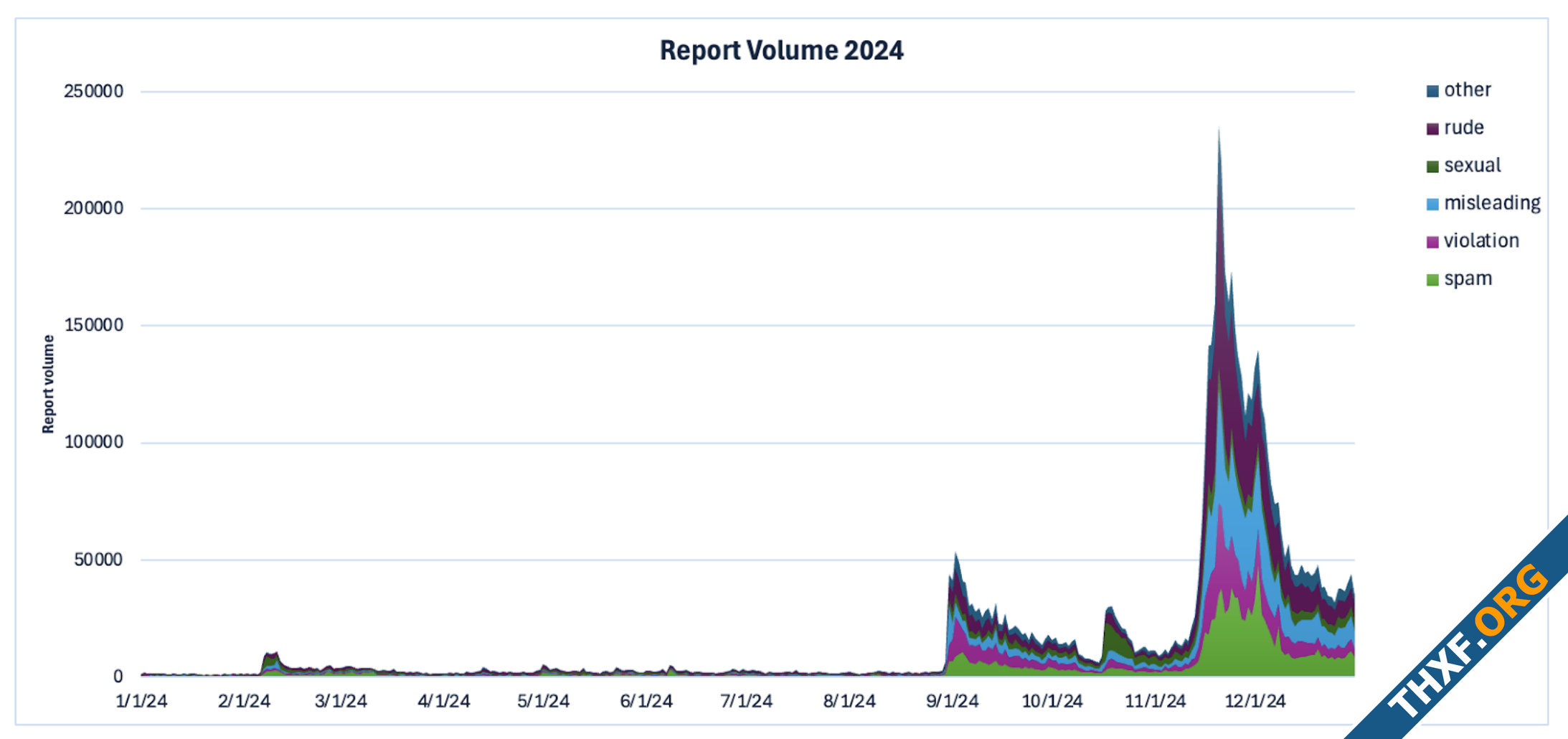Click the 'other' legend color swatch
Image resolution: width=1568 pixels, height=739 pixels.
(x=1432, y=91)
